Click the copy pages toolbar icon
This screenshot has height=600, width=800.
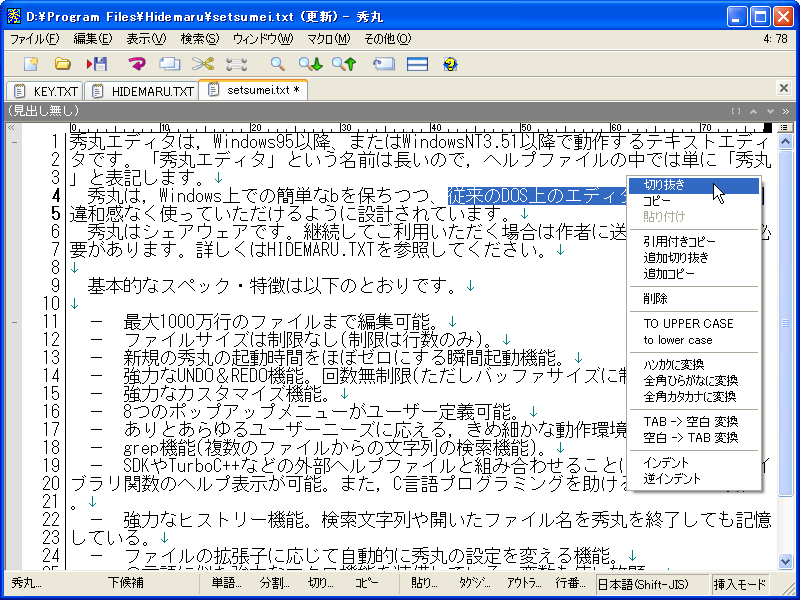(169, 64)
